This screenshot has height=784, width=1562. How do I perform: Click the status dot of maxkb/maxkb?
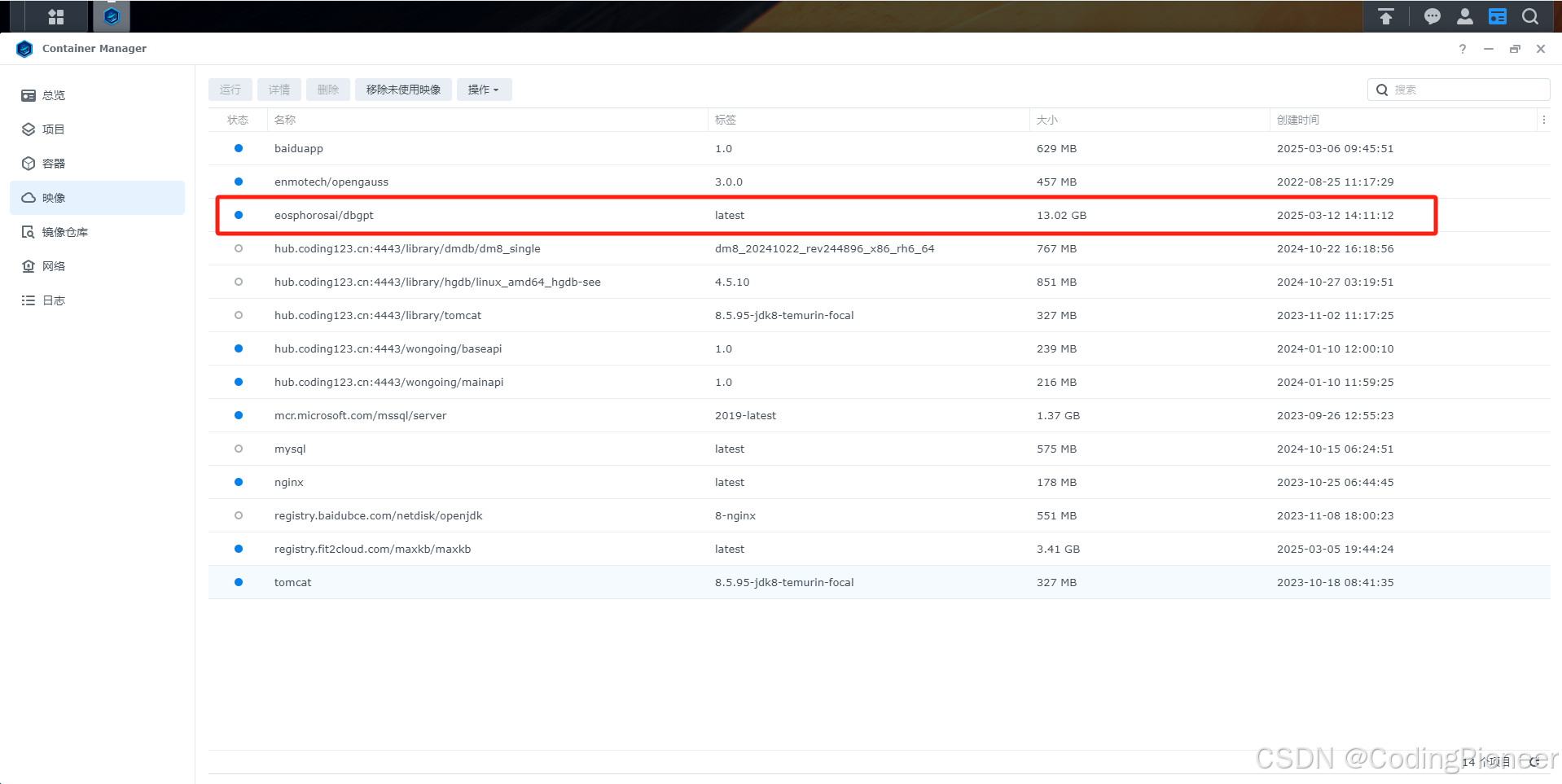pos(239,549)
